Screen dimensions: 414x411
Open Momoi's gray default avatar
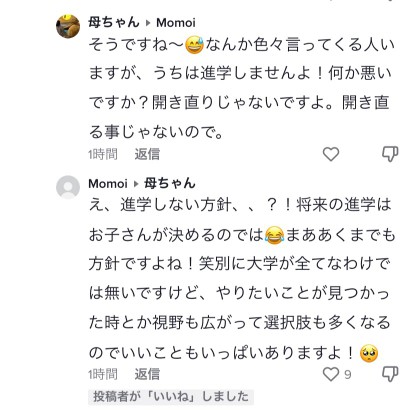coord(68,187)
